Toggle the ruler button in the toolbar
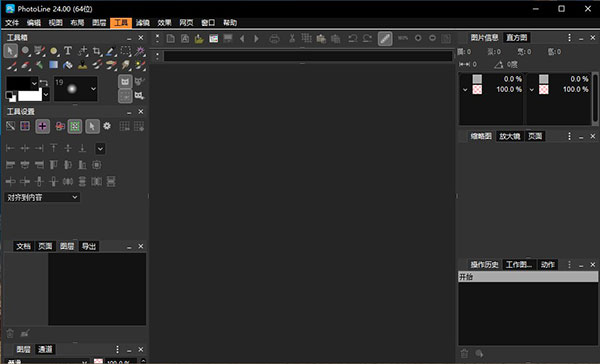Screen dimensions: 600x364 point(385,38)
